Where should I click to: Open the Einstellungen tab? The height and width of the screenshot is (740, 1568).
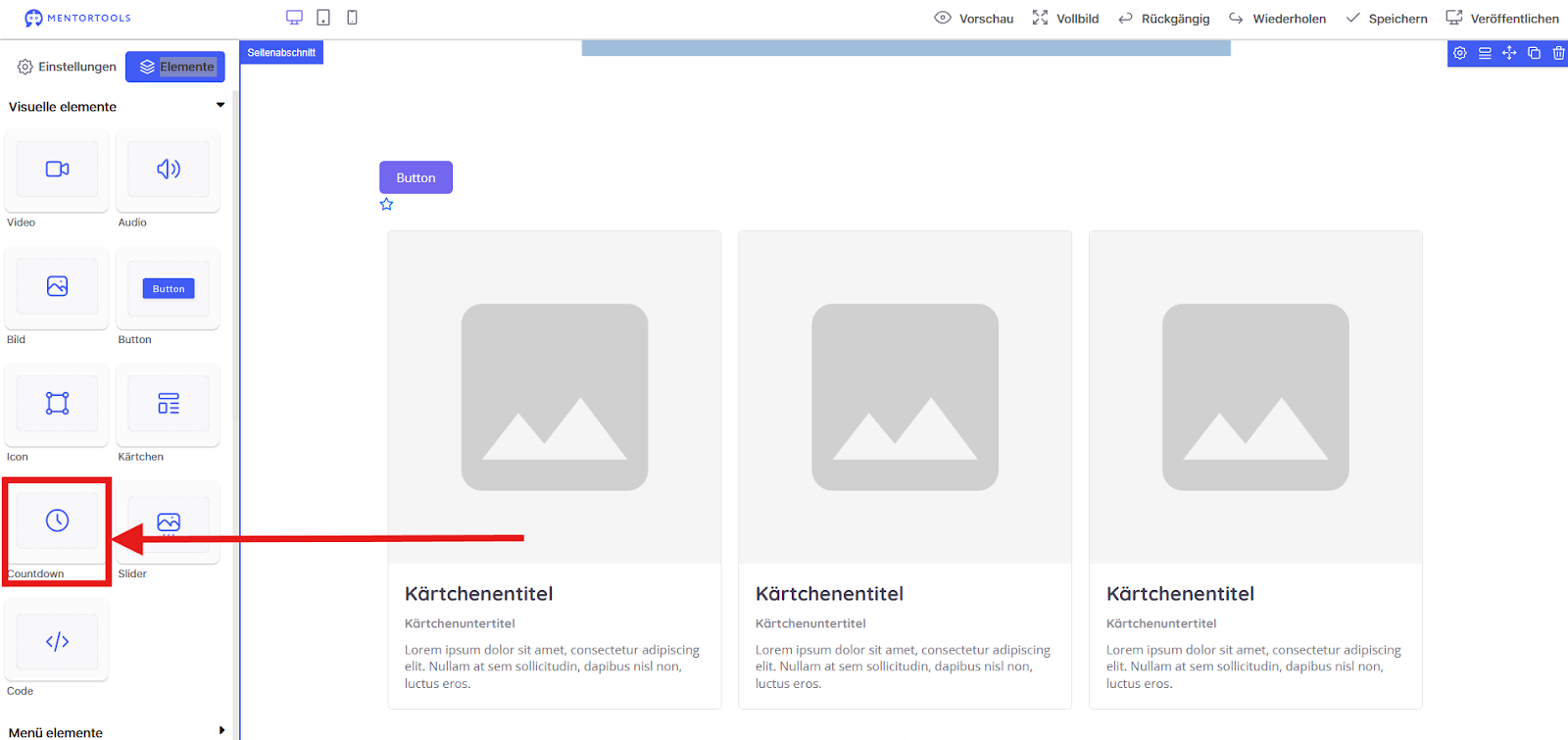67,67
